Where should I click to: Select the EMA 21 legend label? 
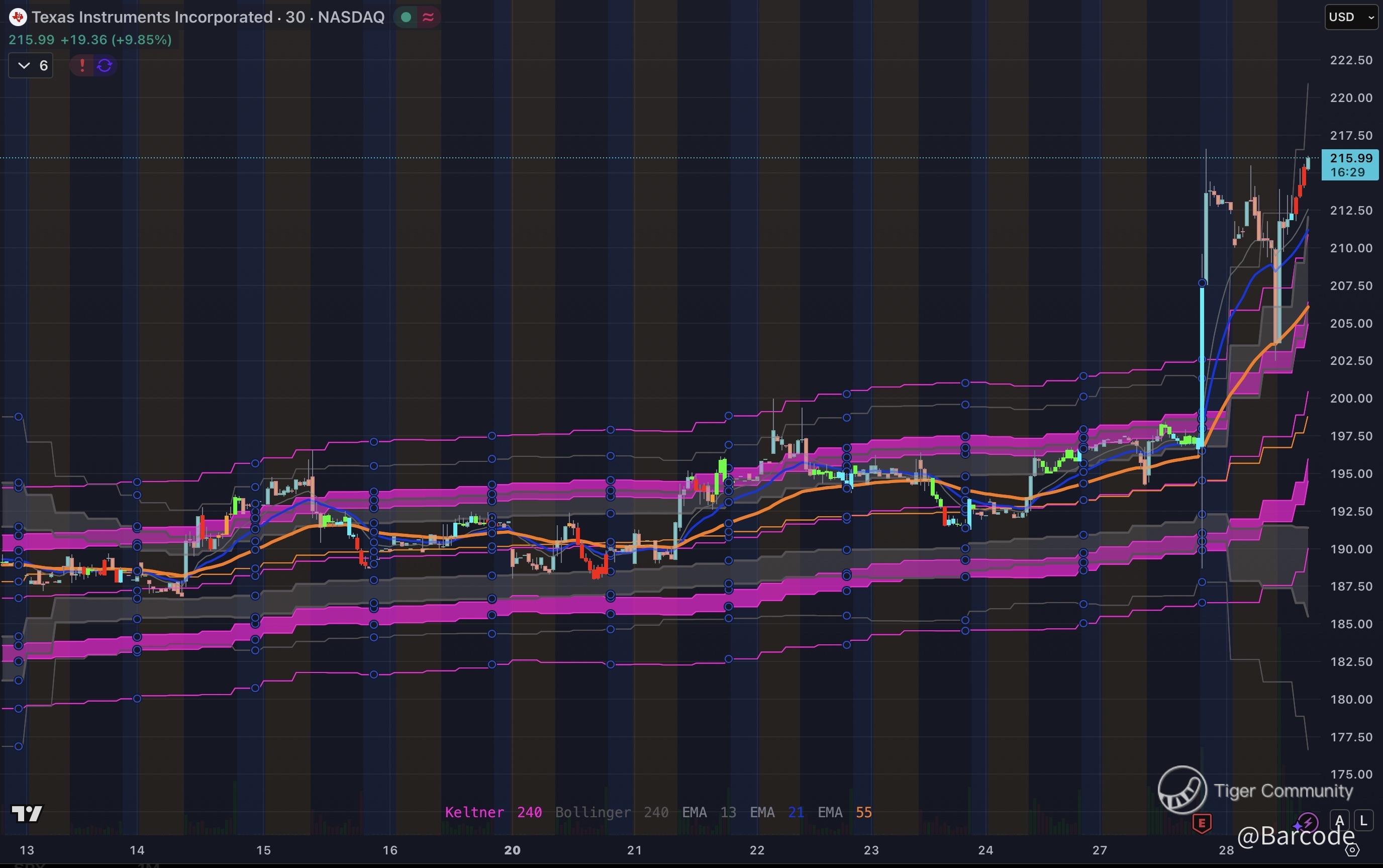coord(776,812)
